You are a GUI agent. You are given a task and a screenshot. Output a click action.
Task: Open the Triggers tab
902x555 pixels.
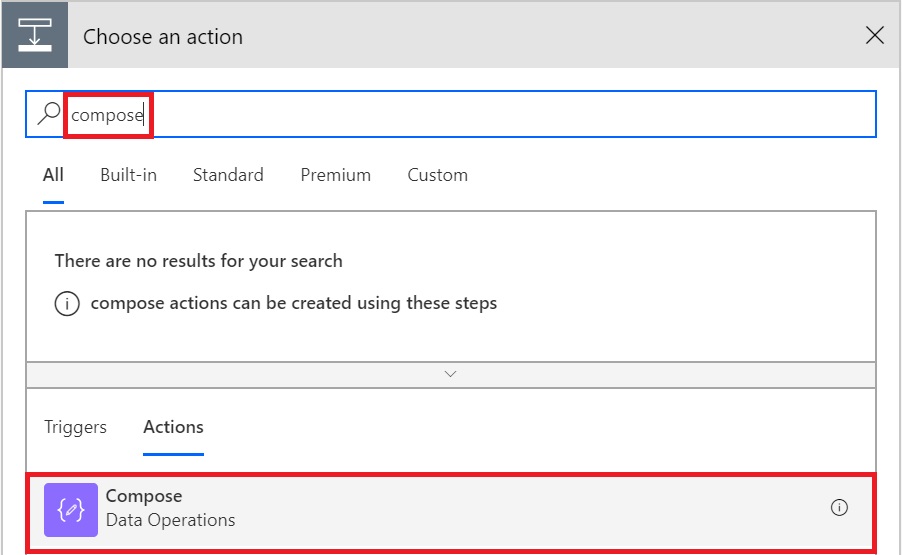[x=75, y=427]
